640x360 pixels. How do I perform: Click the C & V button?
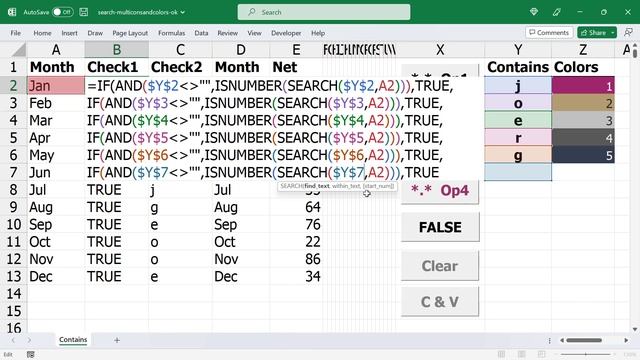(440, 302)
